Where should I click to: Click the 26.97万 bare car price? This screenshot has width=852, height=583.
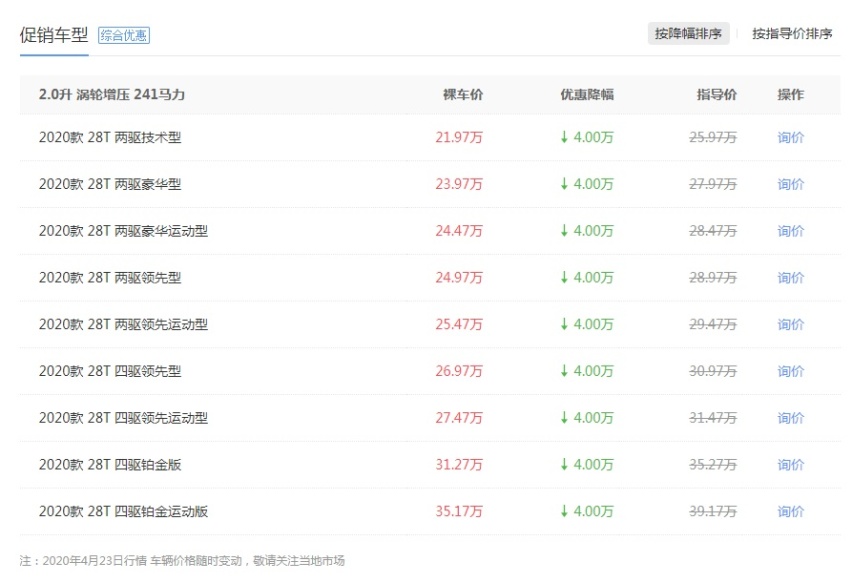[459, 371]
